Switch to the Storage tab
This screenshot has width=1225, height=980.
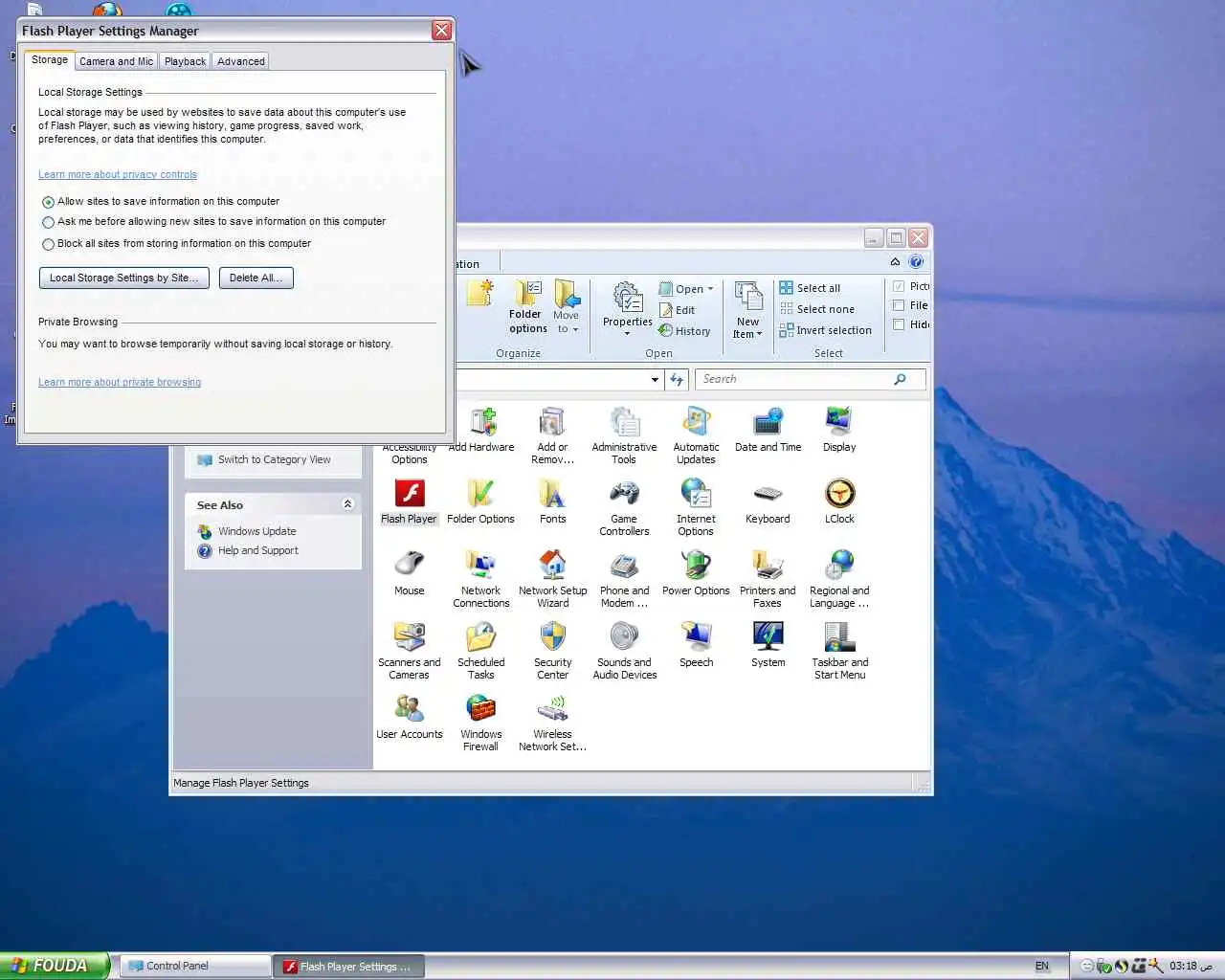pyautogui.click(x=50, y=59)
